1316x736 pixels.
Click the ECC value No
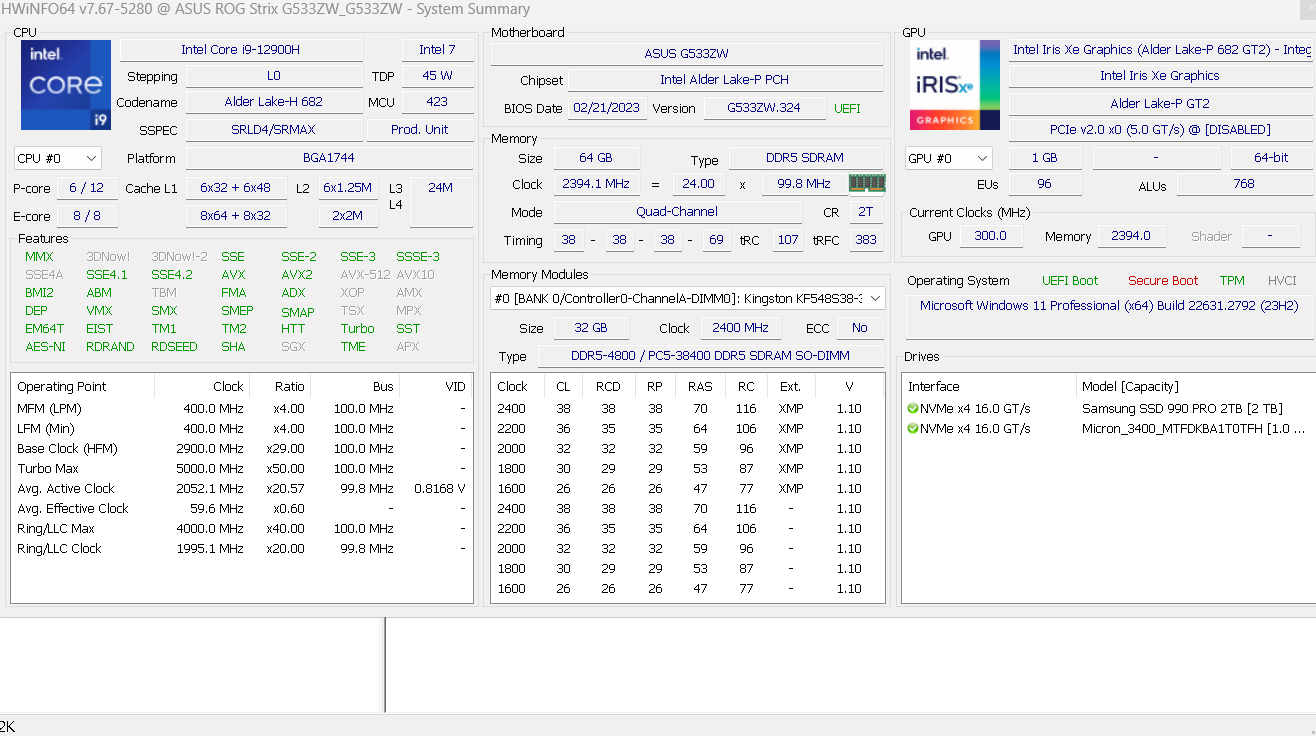point(860,328)
